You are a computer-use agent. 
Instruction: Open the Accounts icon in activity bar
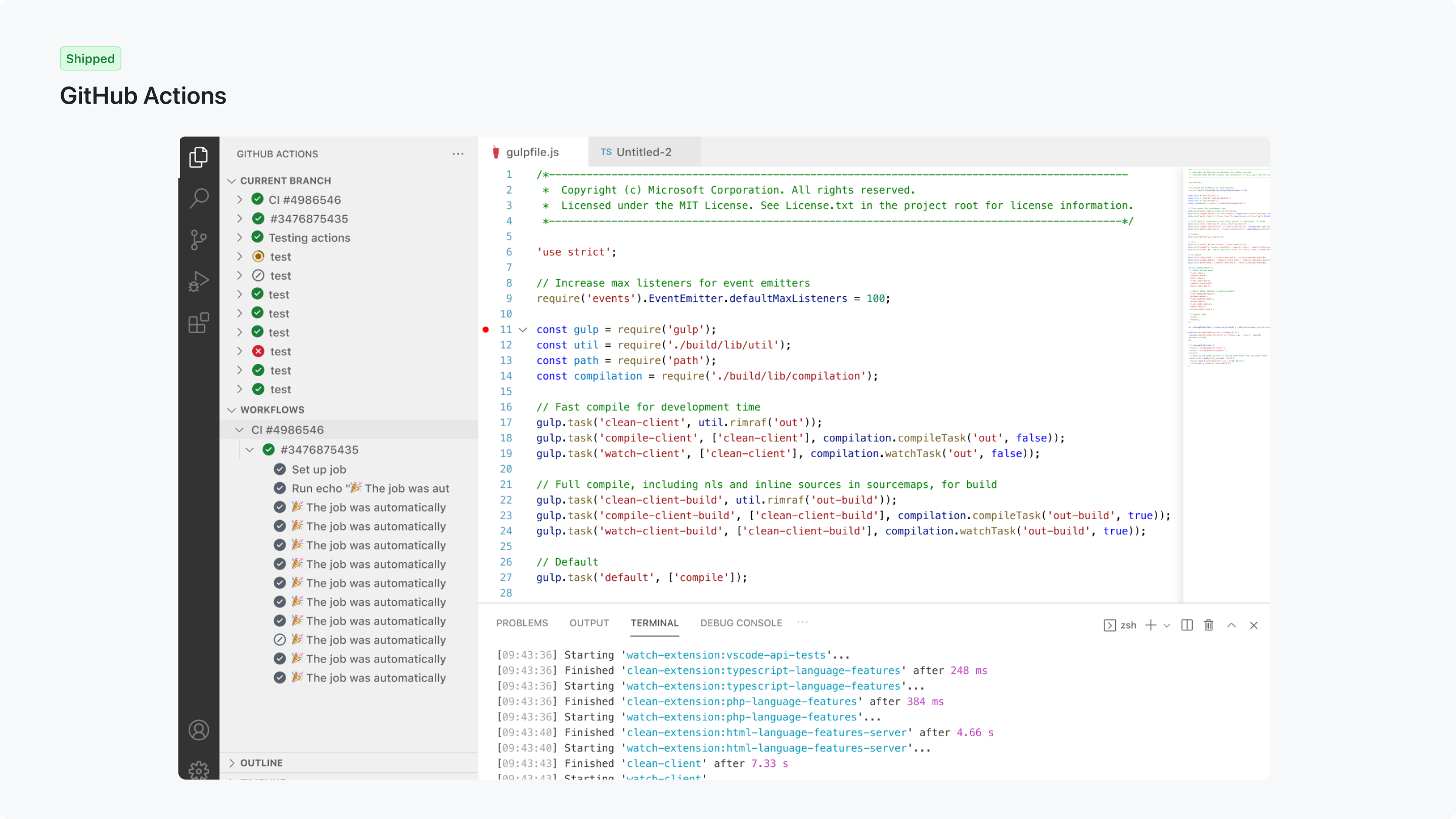198,730
